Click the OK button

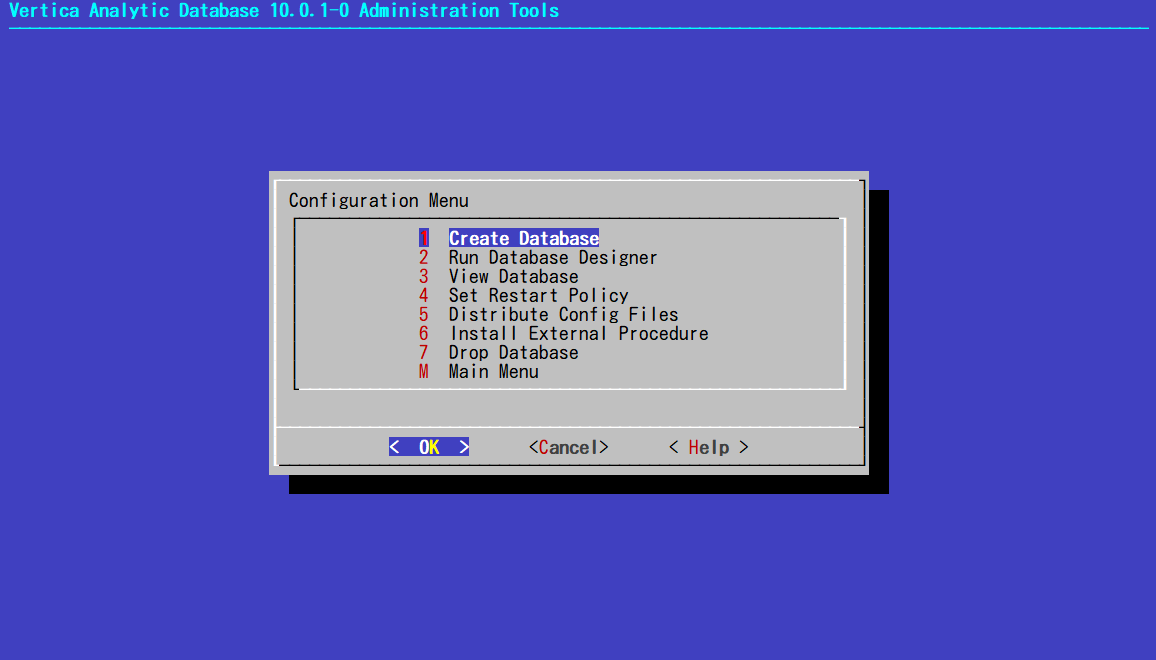429,447
